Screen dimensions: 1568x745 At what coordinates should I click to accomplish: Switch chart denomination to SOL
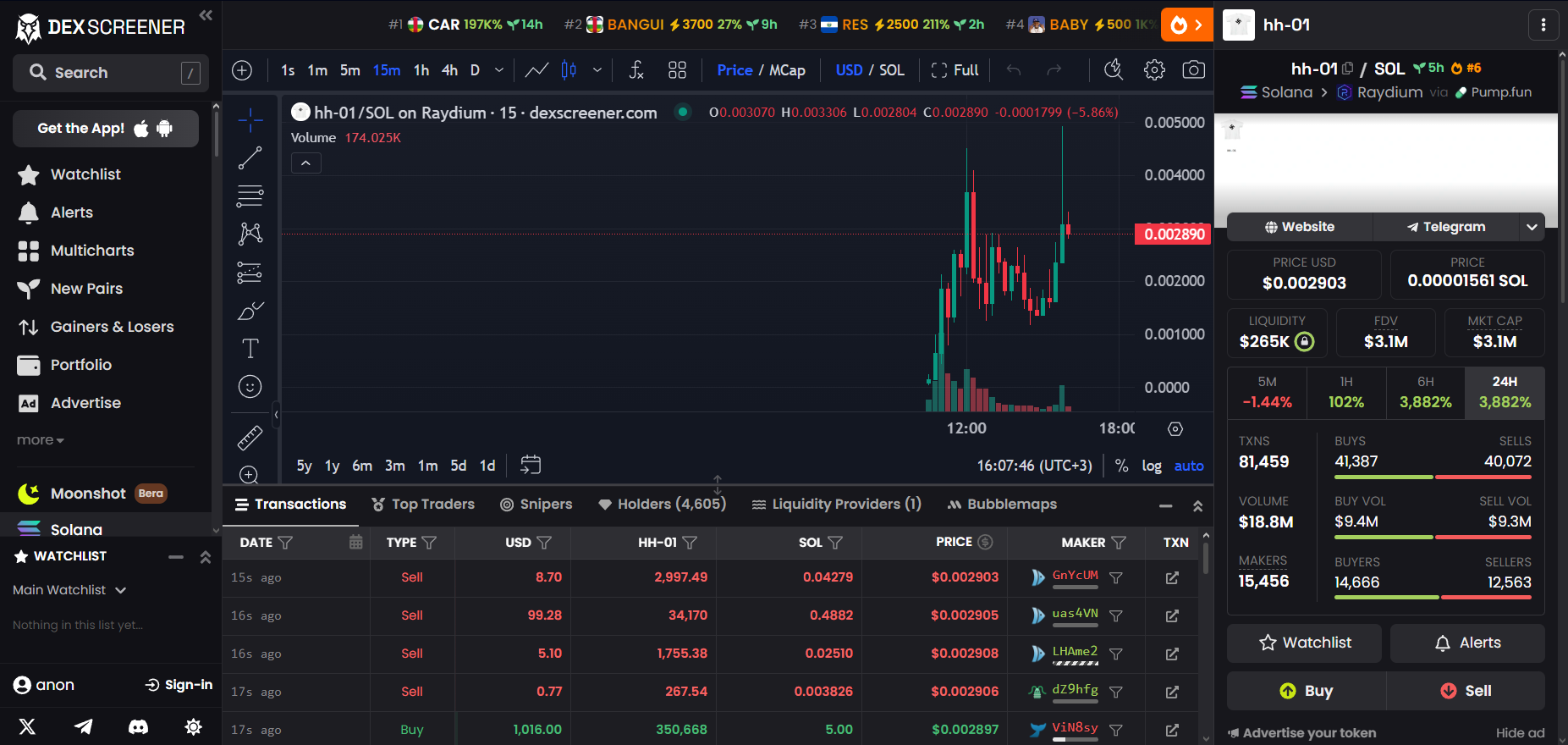point(892,70)
